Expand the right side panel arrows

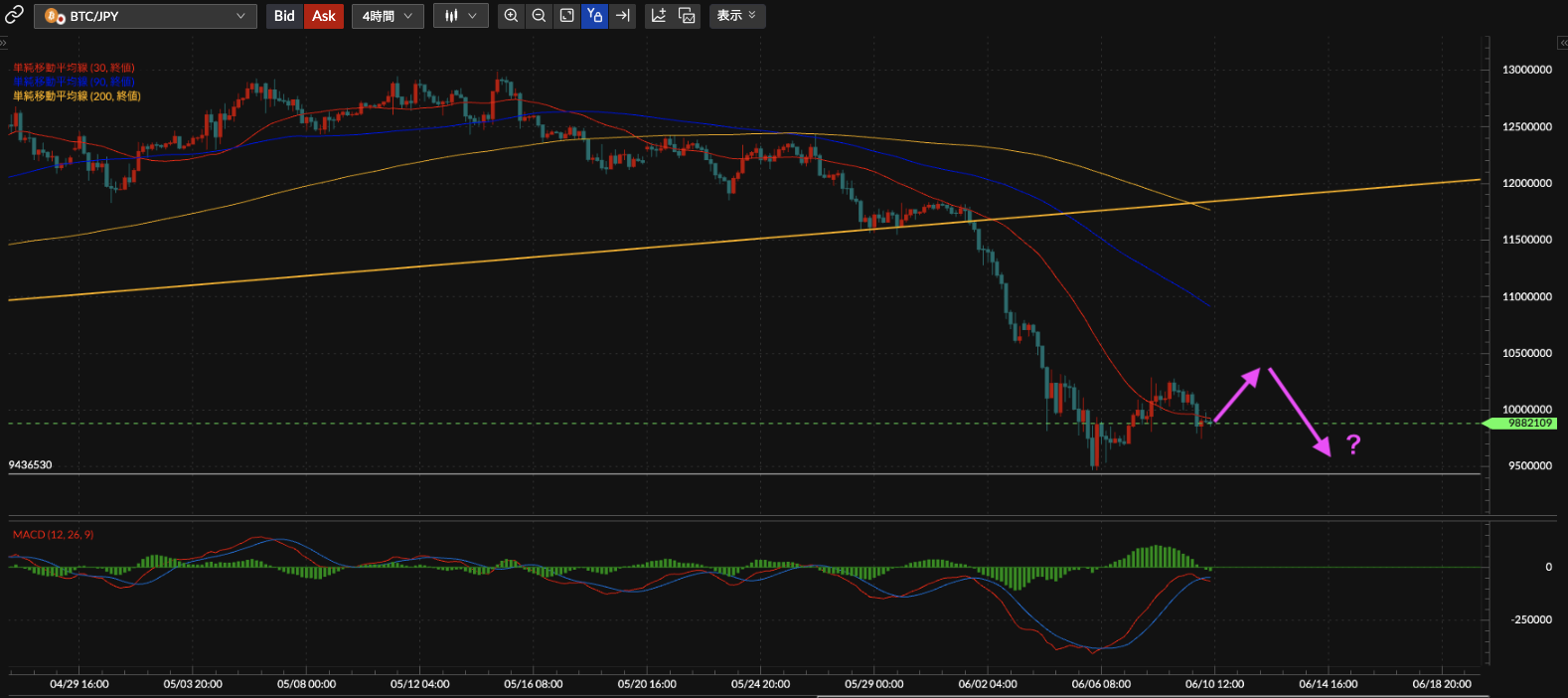point(1562,43)
